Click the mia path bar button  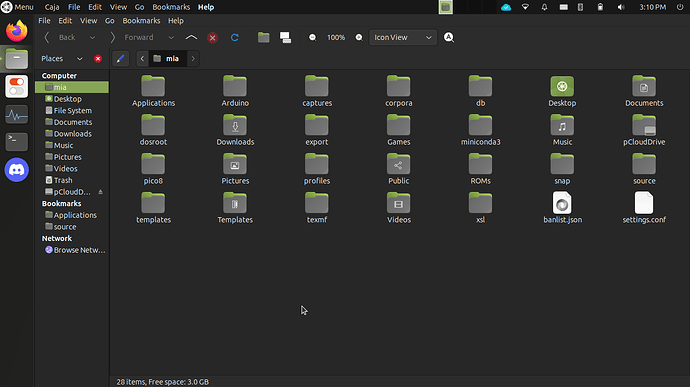pos(167,59)
